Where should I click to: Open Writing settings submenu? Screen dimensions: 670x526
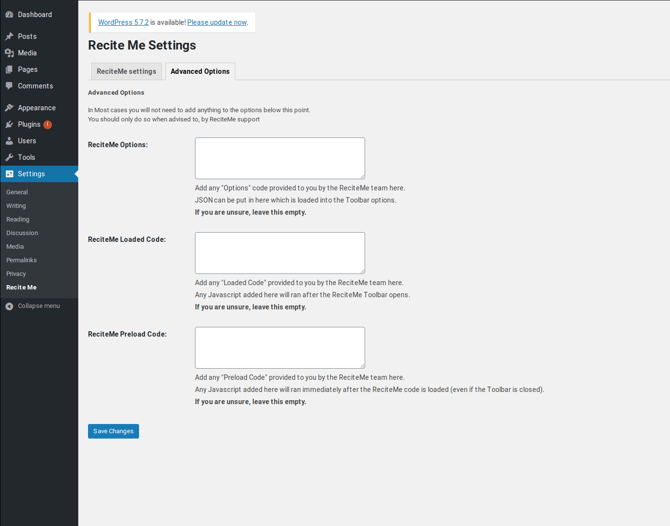16,206
